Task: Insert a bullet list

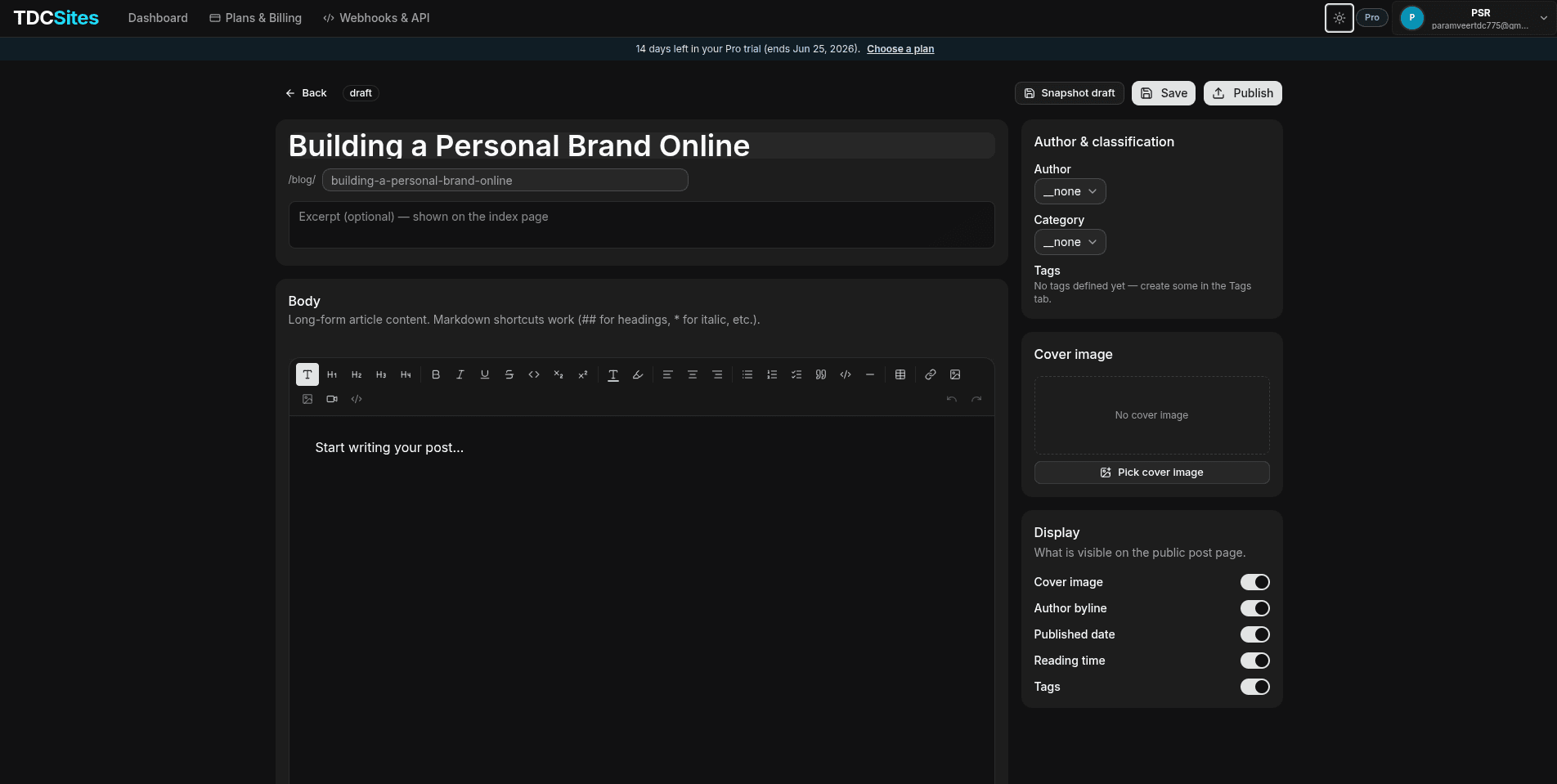Action: point(747,374)
